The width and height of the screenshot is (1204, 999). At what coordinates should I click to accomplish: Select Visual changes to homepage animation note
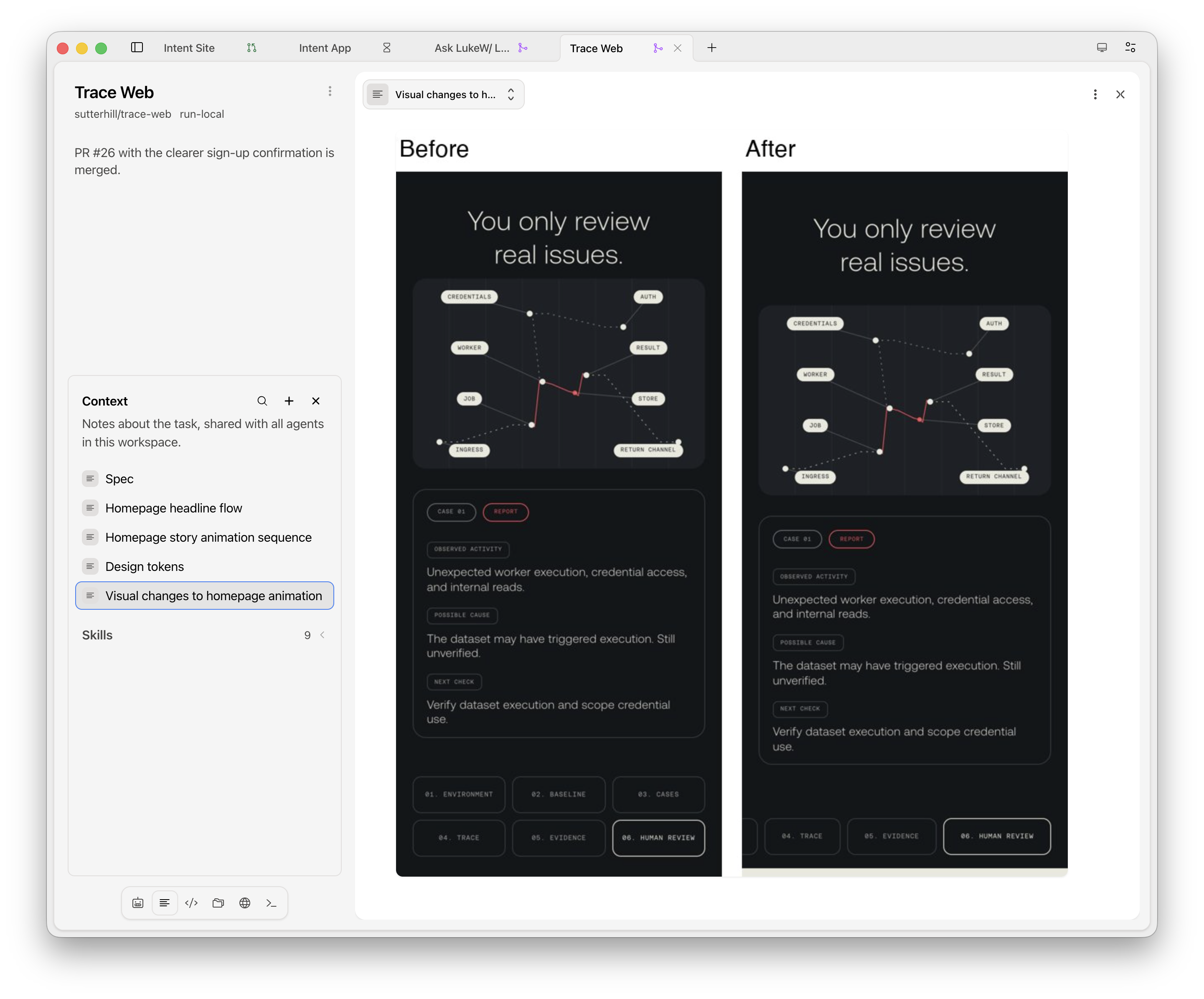(x=205, y=596)
